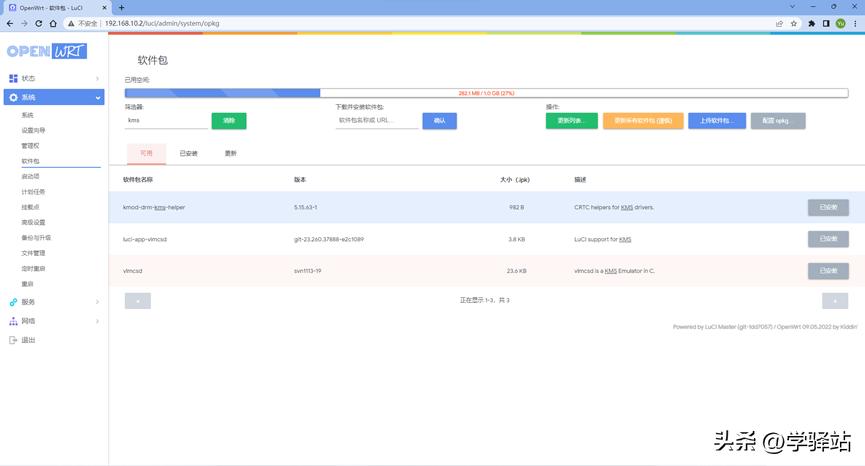Click description 'CRTC helpers for KMS drivers'

pyautogui.click(x=614, y=207)
